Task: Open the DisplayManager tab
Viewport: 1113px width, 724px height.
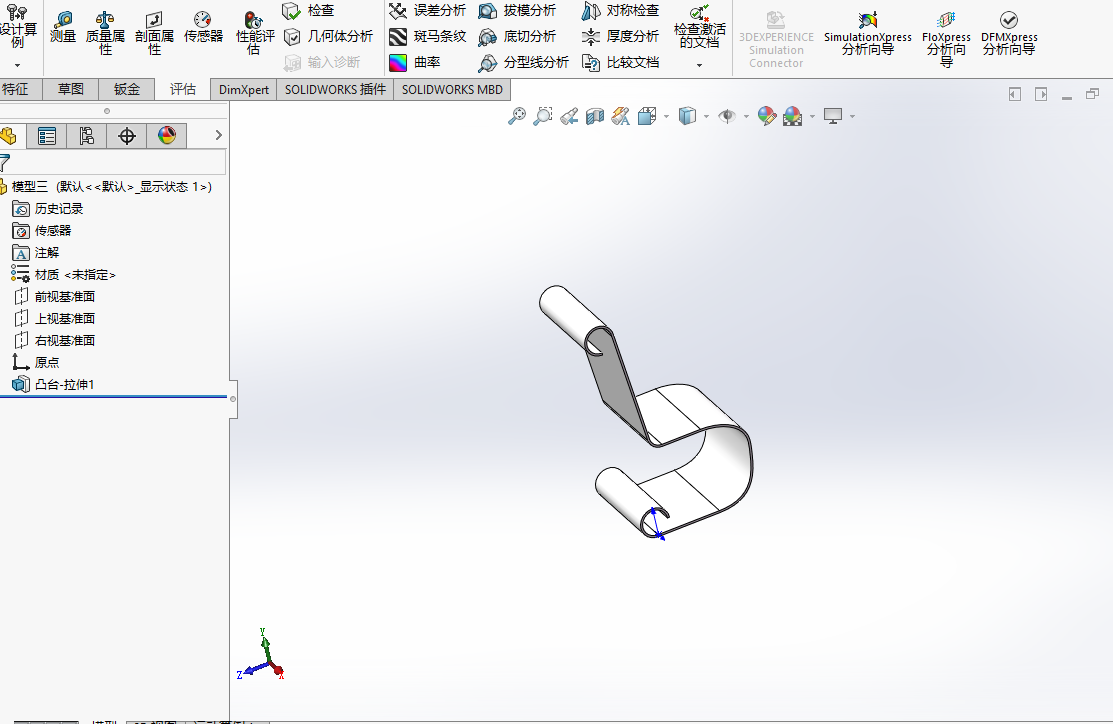Action: click(167, 136)
